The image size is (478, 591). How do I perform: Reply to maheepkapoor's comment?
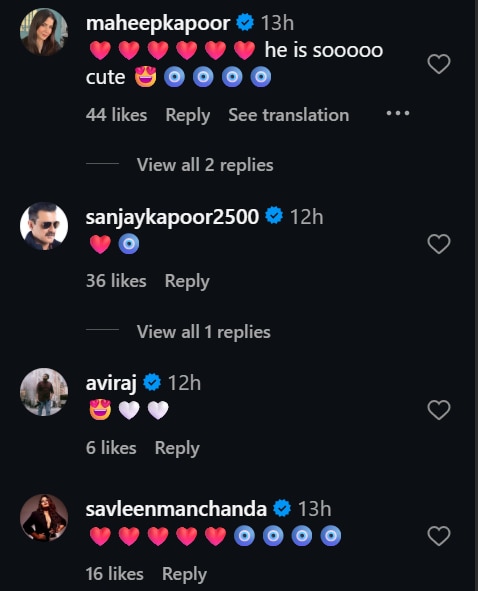[188, 115]
